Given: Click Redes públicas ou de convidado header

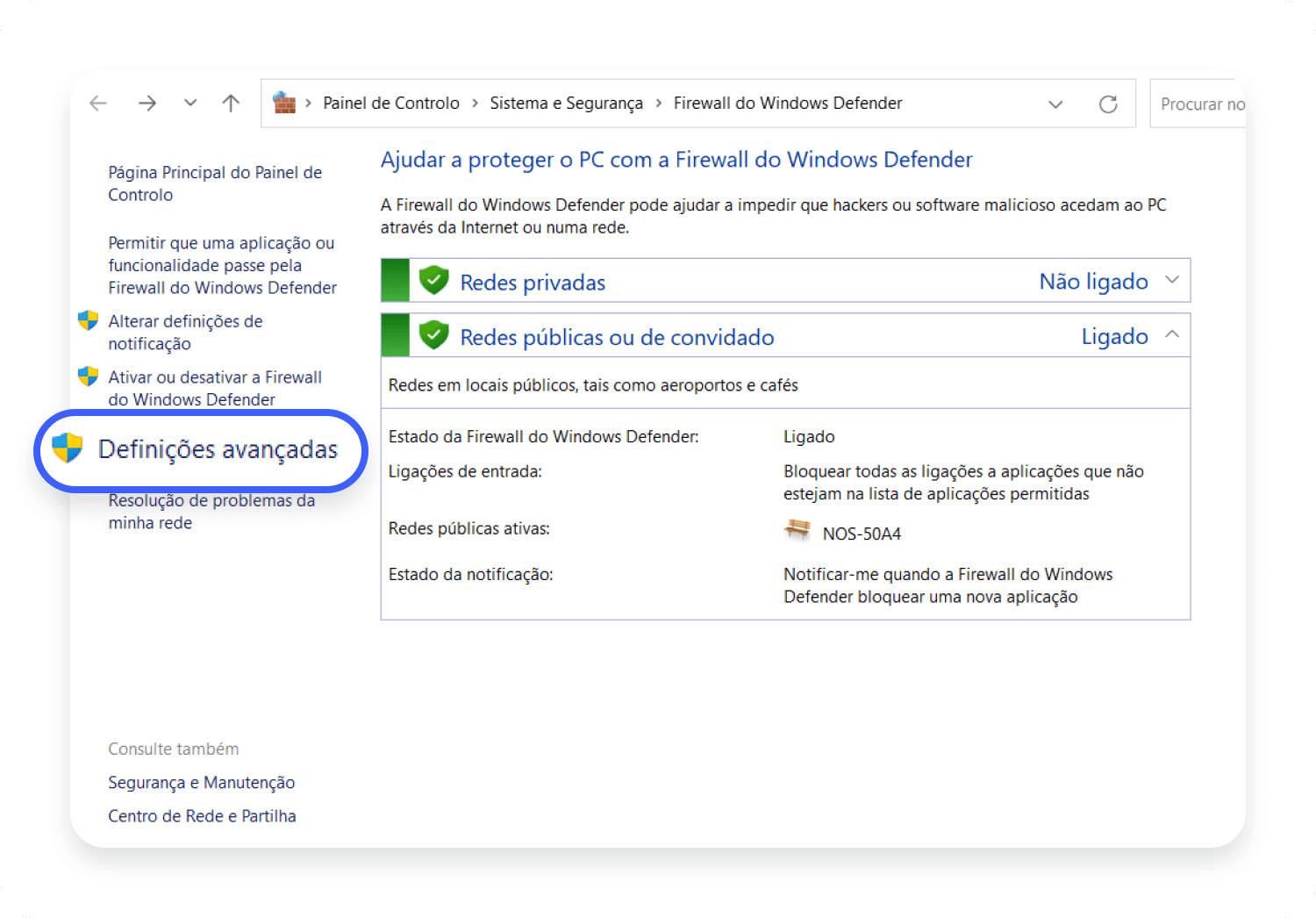Looking at the screenshot, I should pos(617,338).
